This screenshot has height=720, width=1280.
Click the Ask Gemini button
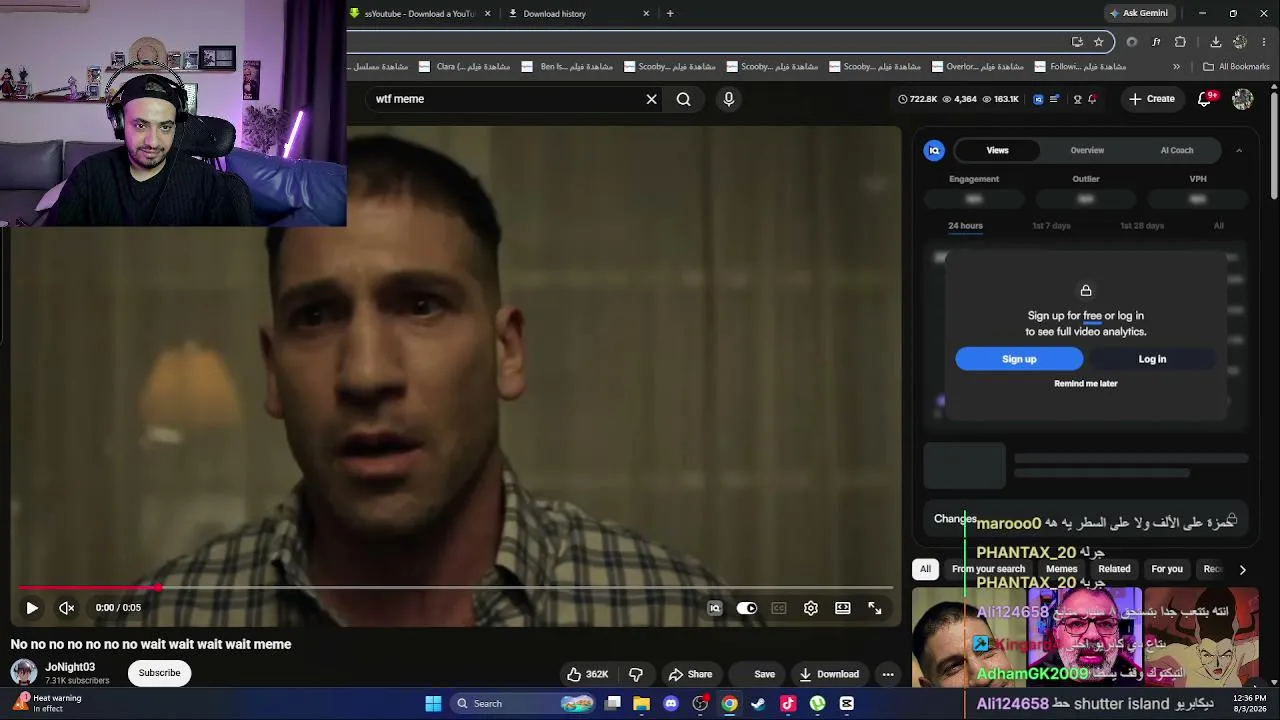(x=1139, y=13)
